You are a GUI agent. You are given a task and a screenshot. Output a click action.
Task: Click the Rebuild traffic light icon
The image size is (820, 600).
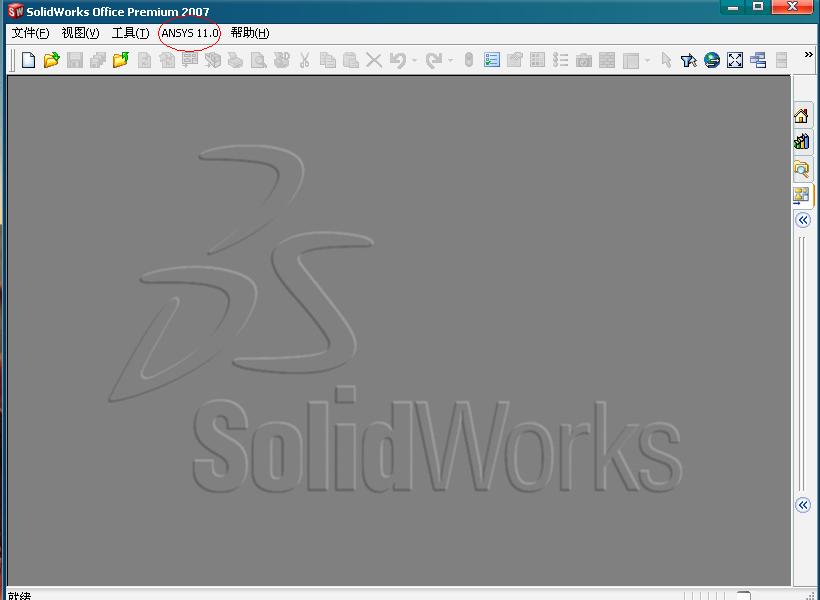[469, 60]
